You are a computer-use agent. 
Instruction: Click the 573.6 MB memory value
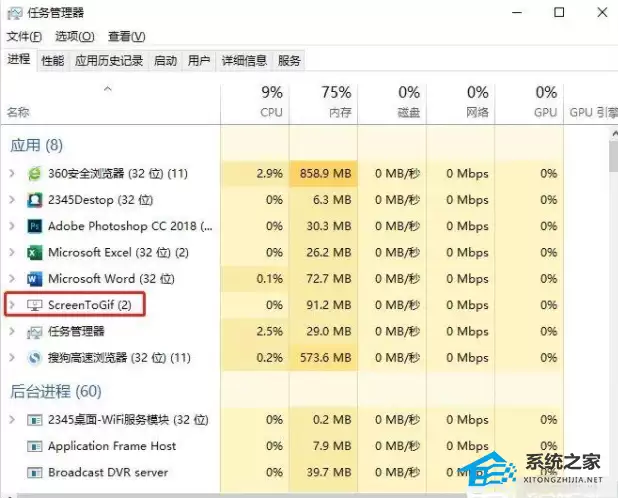(325, 358)
